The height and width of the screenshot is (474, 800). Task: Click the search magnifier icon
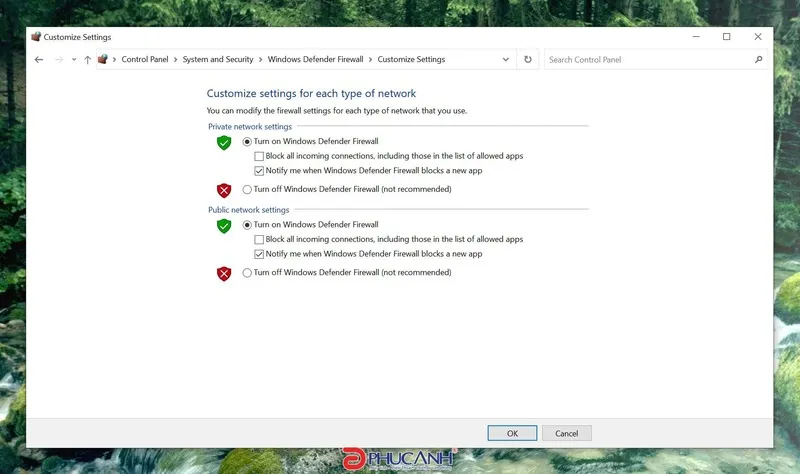click(x=759, y=60)
